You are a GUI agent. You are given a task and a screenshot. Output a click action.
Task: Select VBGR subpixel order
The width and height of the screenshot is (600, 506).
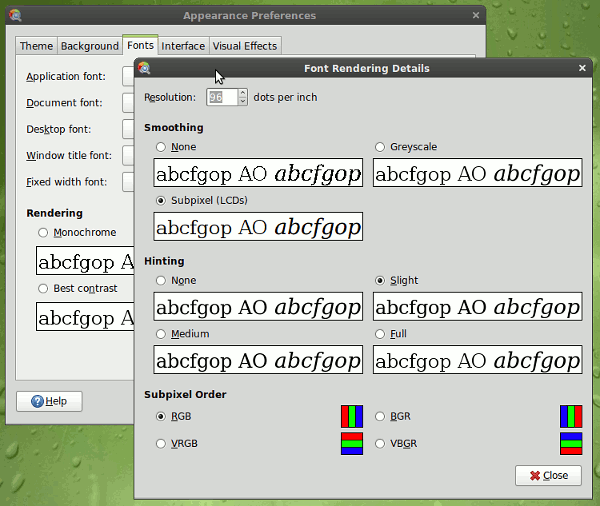tap(380, 444)
